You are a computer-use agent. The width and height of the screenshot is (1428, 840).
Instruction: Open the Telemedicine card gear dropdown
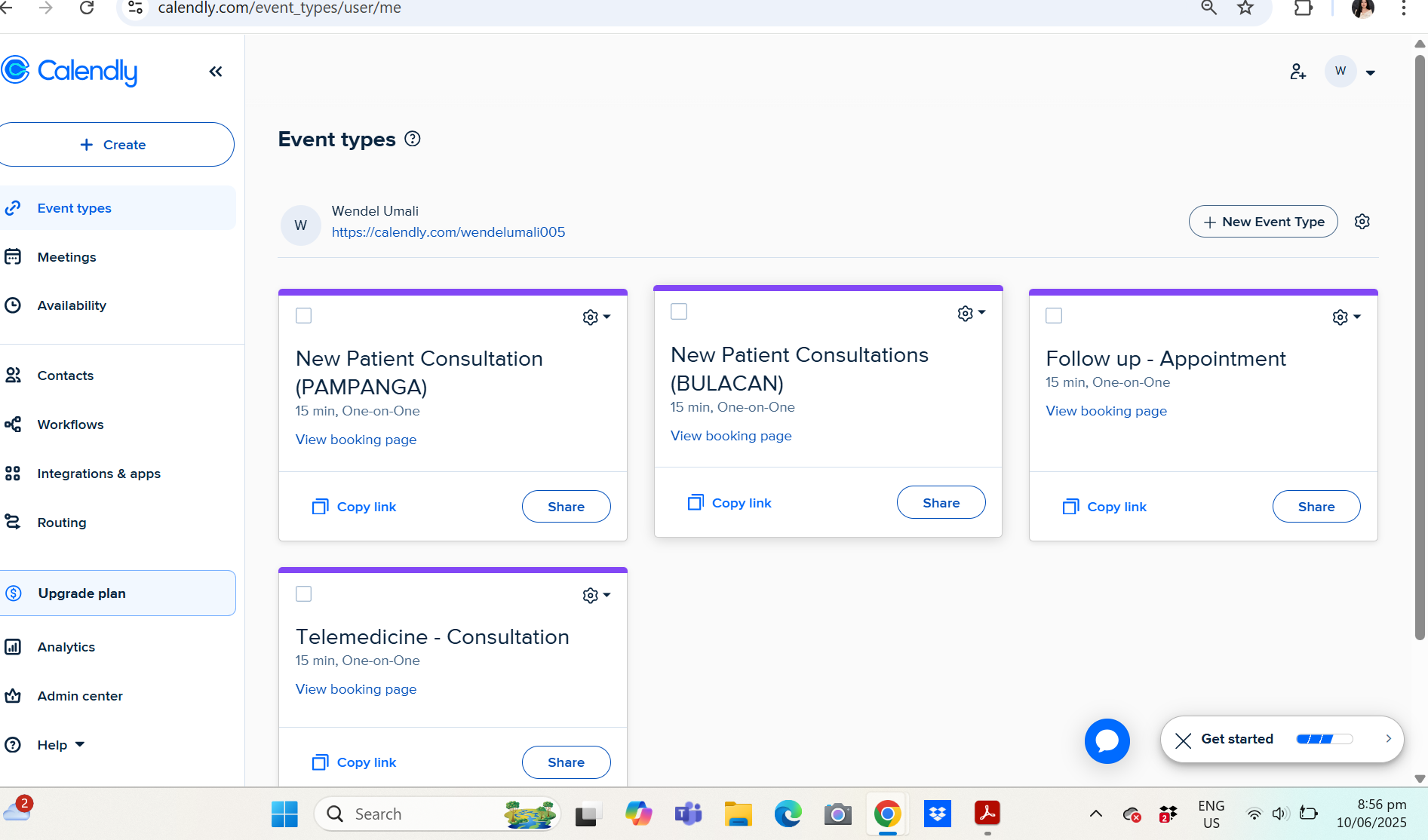[596, 596]
